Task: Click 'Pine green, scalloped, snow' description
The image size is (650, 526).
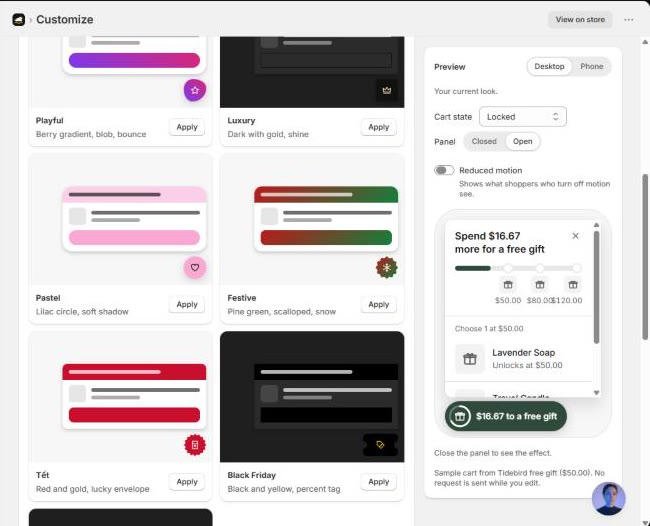Action: coord(281,312)
